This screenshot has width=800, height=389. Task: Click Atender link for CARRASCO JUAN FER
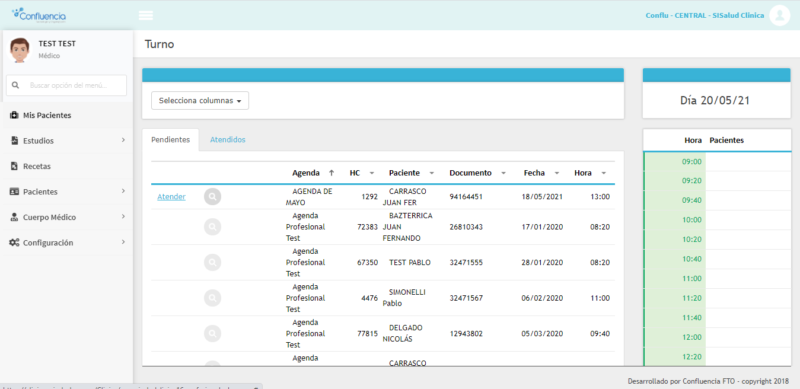(171, 197)
